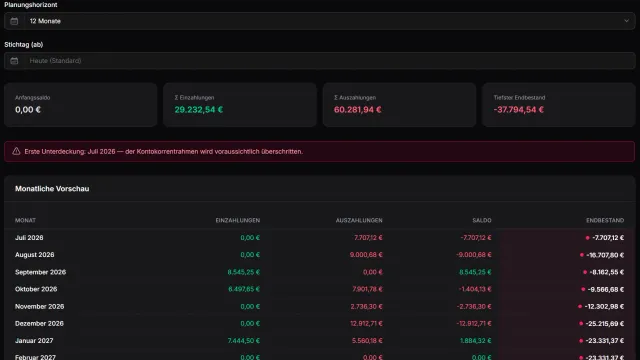Screen dimensions: 640x360
Task: Select the Anfangssaldo 0,00 € value
Action: (x=28, y=110)
